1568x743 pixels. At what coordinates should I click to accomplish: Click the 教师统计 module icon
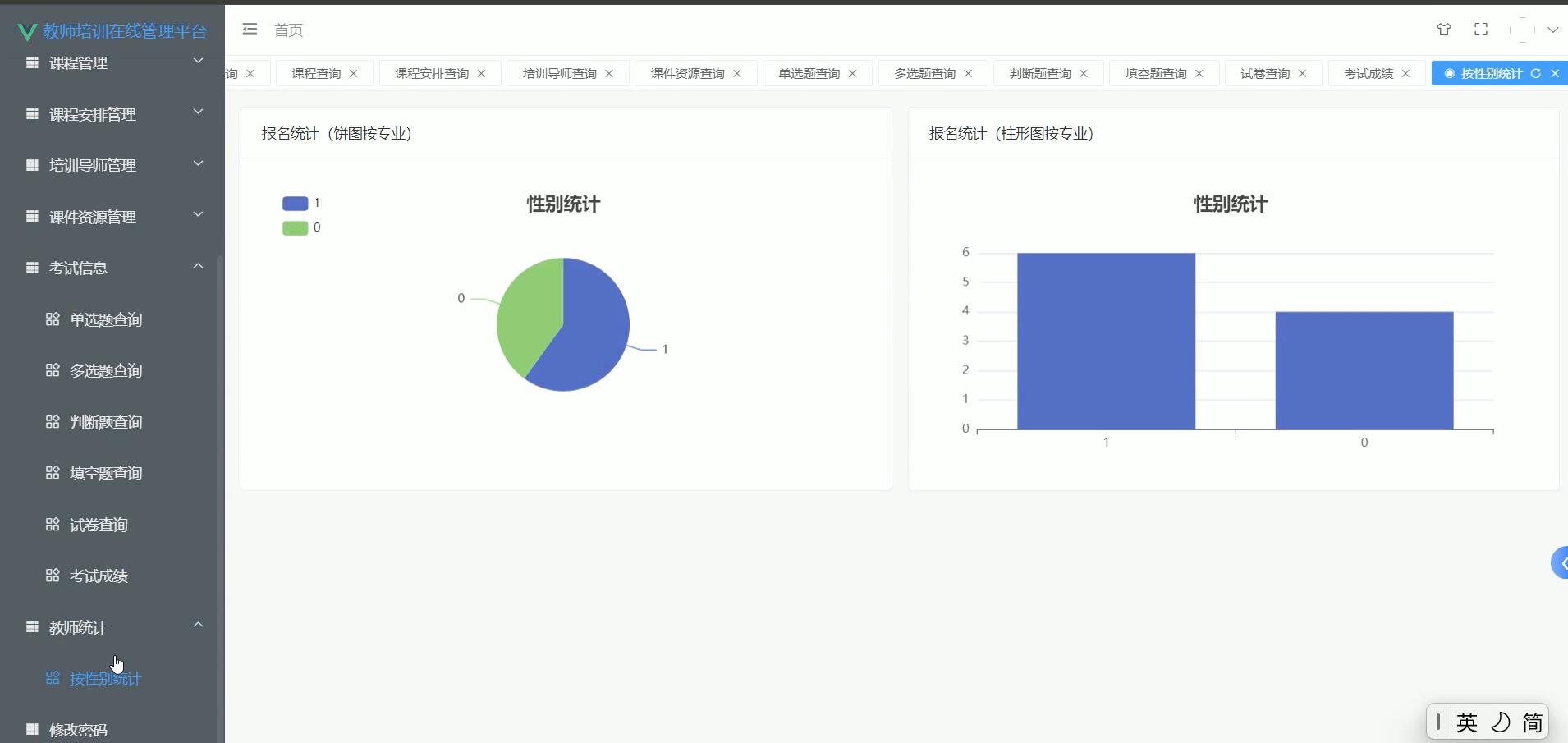31,627
